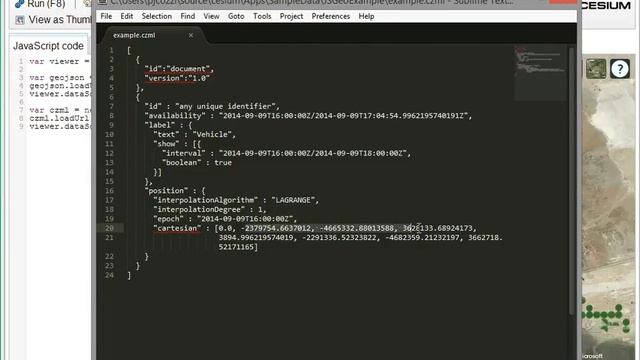Click the "LAGRANGE" value
Screen dimensions: 640x360
(x=293, y=200)
